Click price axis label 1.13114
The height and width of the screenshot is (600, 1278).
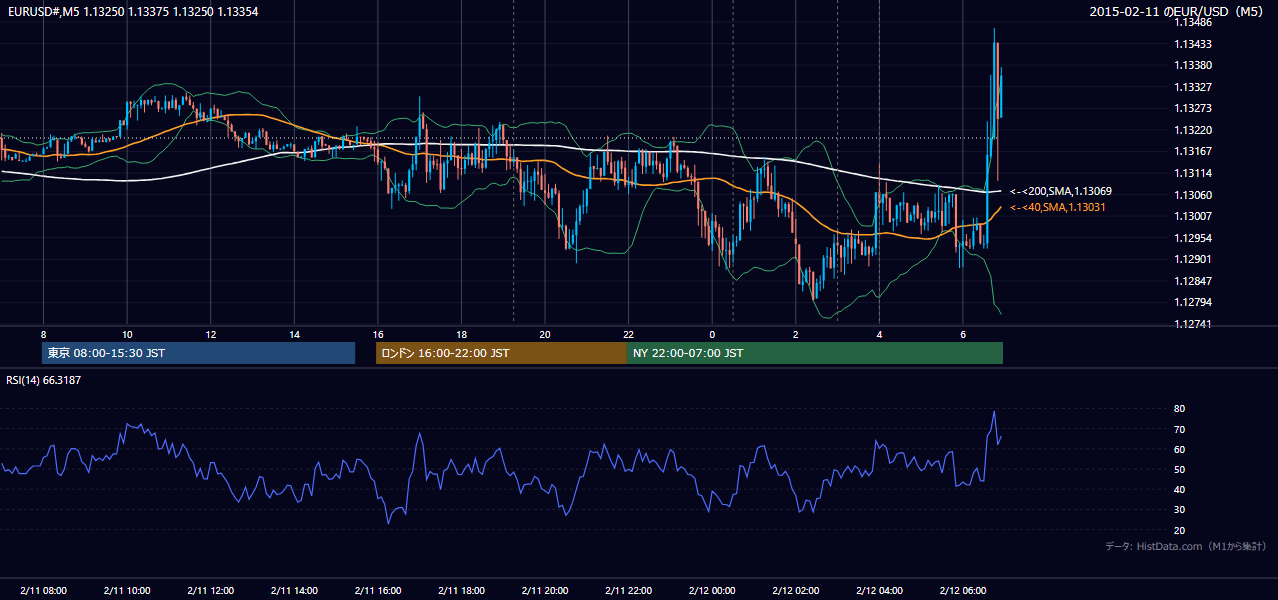click(x=1195, y=173)
